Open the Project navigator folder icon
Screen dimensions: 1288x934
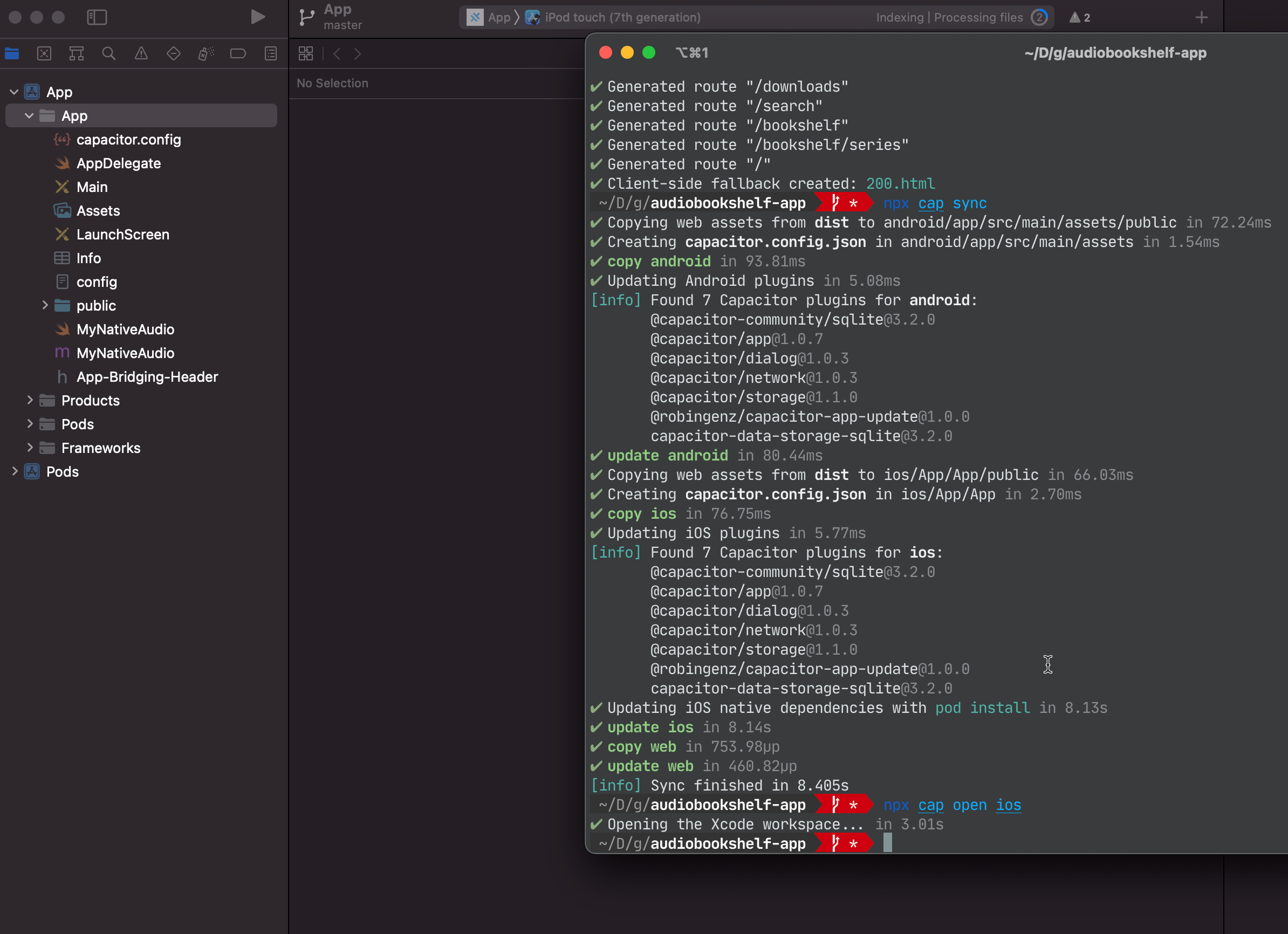[12, 54]
